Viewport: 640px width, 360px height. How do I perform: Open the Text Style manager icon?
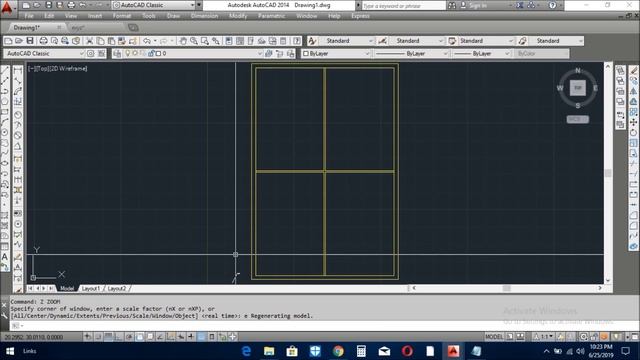click(x=312, y=41)
